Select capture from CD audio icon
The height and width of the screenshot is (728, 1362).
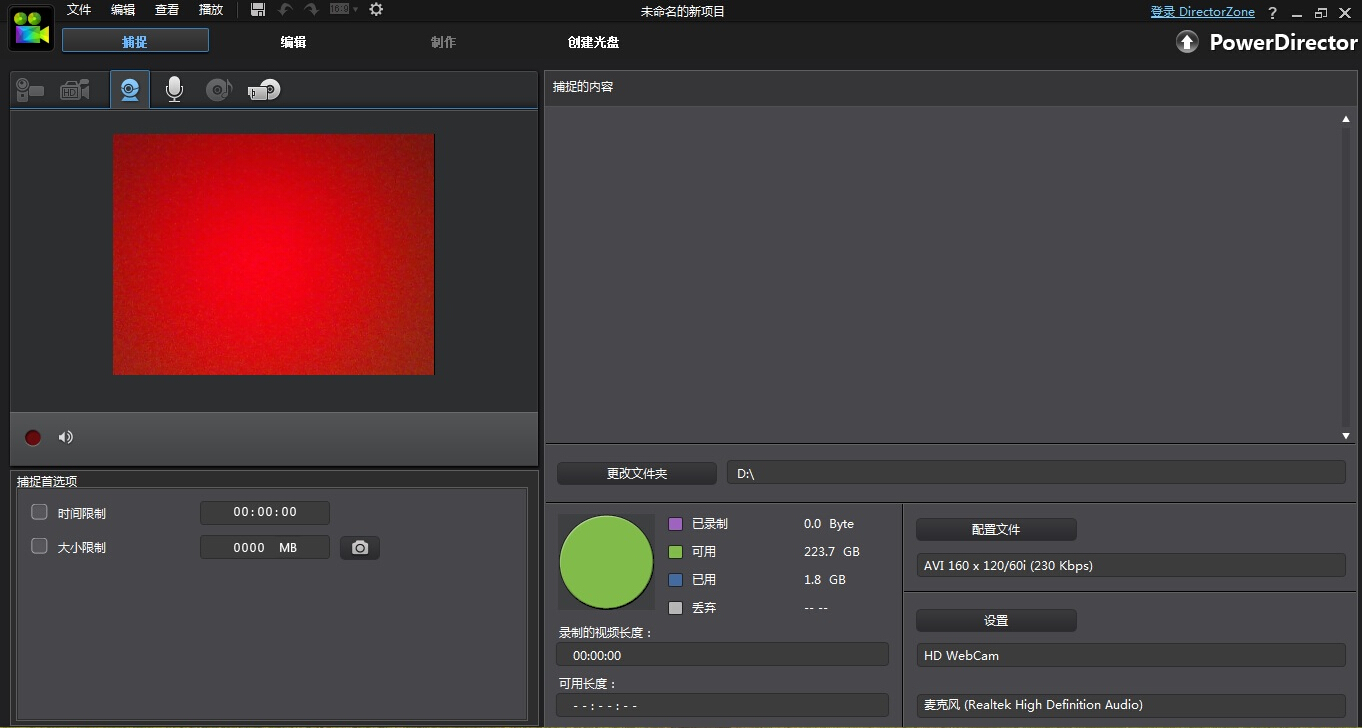click(x=218, y=90)
